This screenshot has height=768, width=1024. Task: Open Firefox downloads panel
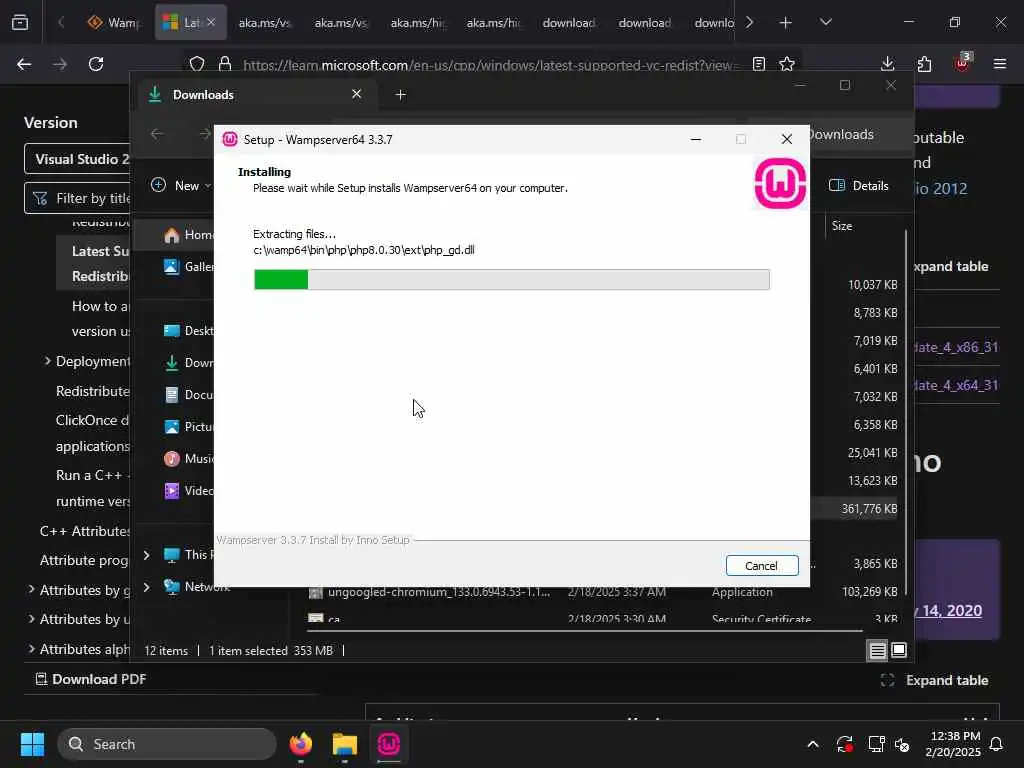coord(888,64)
